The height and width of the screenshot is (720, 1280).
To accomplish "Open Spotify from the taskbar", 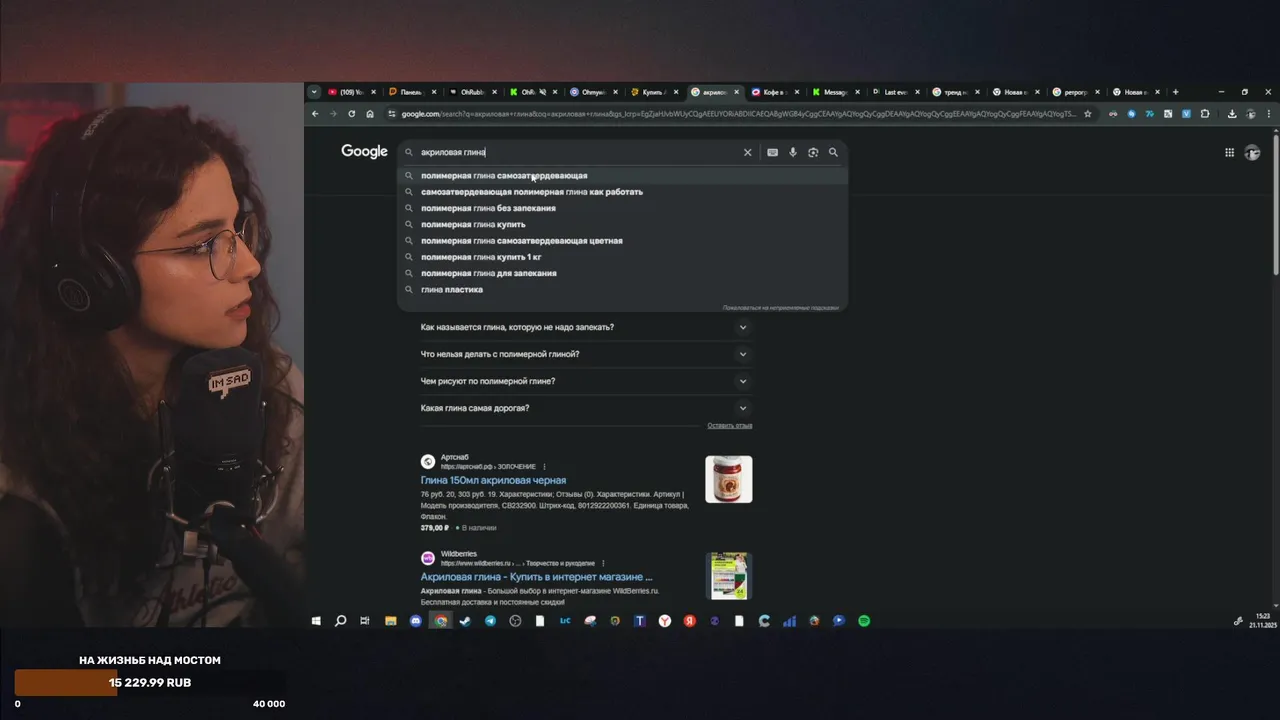I will [864, 621].
